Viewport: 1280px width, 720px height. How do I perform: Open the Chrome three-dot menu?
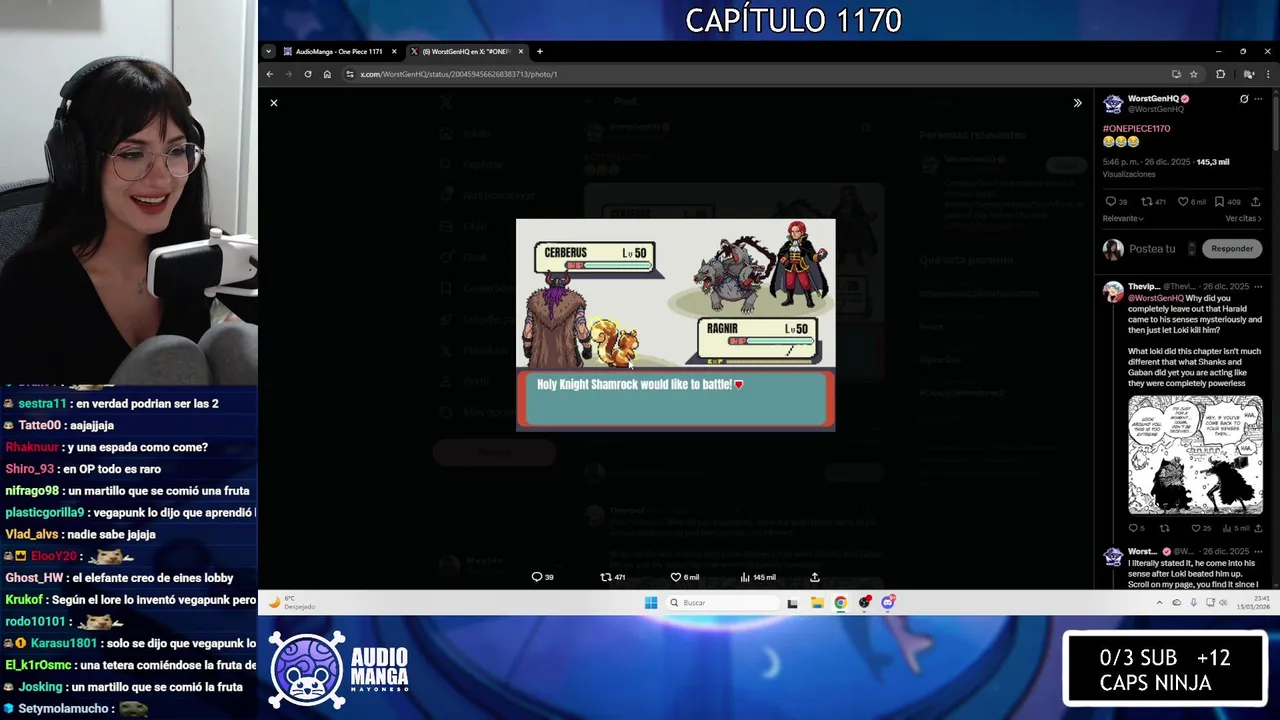click(1268, 74)
